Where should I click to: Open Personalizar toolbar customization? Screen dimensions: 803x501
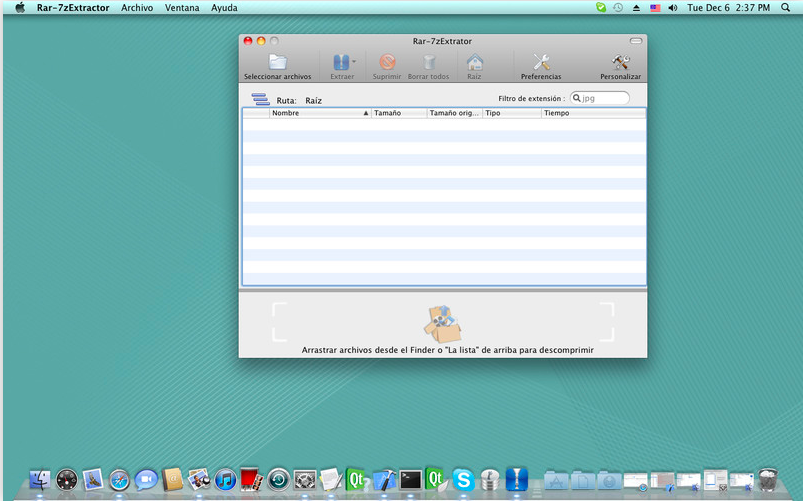point(620,62)
